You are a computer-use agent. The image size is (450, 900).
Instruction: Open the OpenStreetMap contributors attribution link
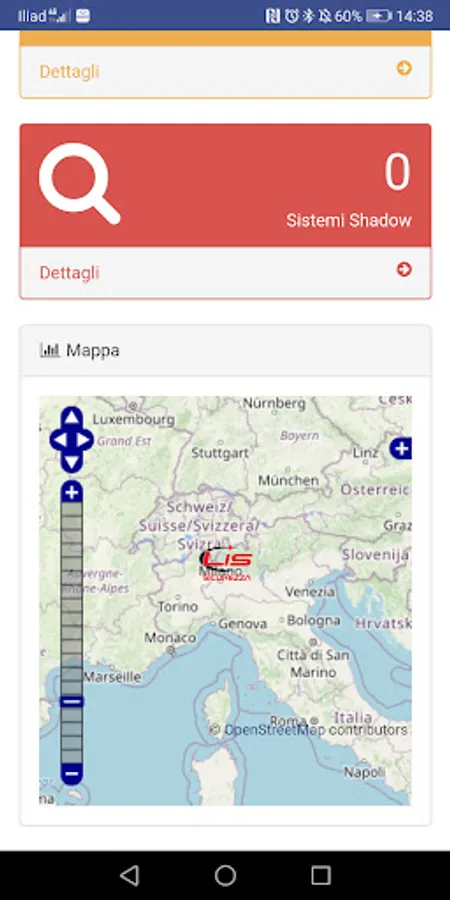coord(308,730)
